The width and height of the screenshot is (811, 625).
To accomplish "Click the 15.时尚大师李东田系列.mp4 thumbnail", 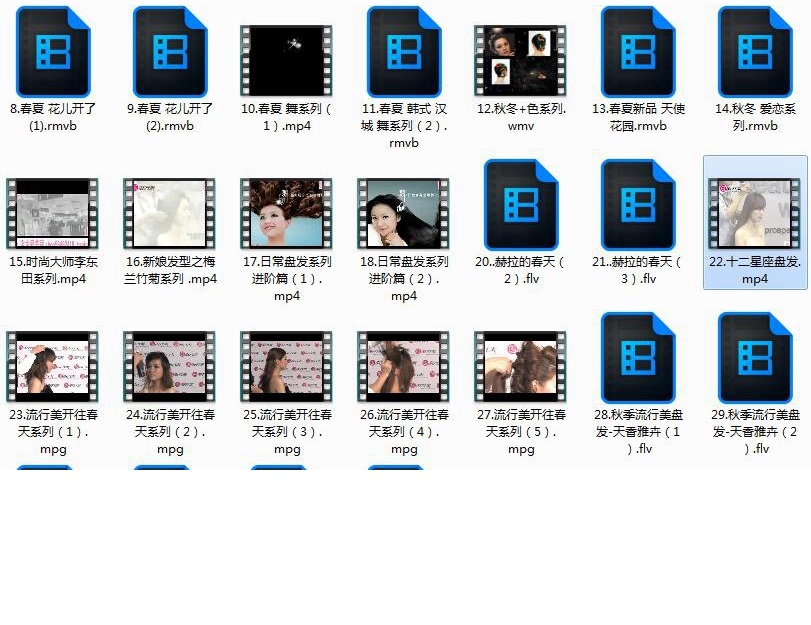I will (x=52, y=213).
